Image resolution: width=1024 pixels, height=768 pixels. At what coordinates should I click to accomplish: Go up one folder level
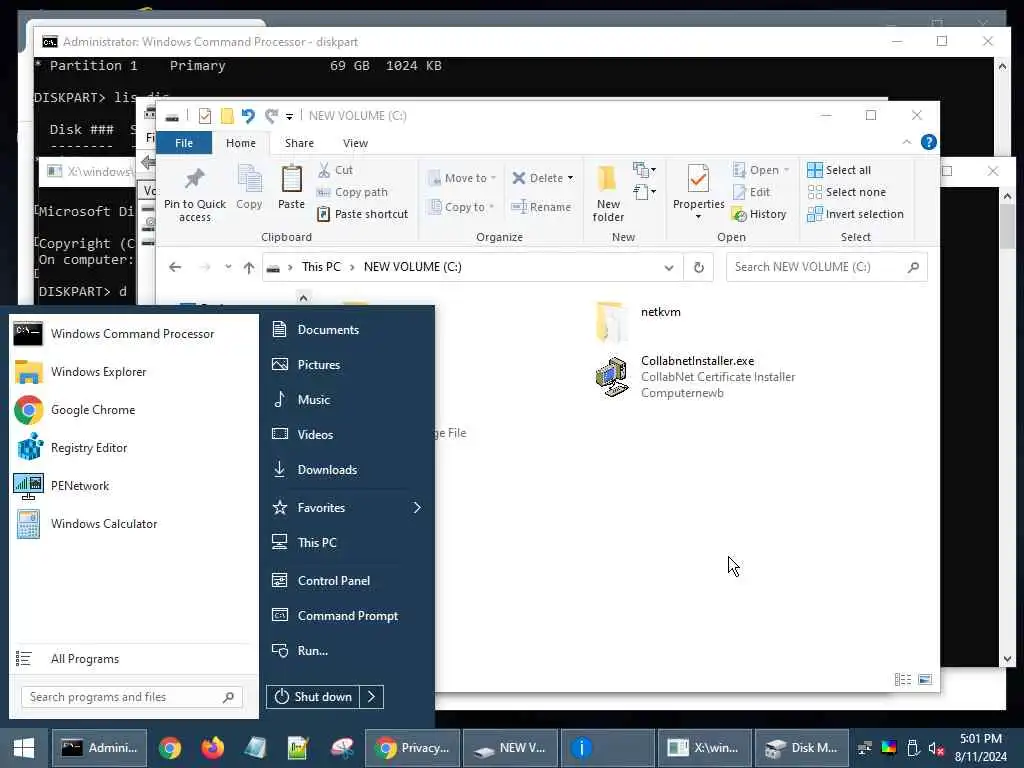248,267
